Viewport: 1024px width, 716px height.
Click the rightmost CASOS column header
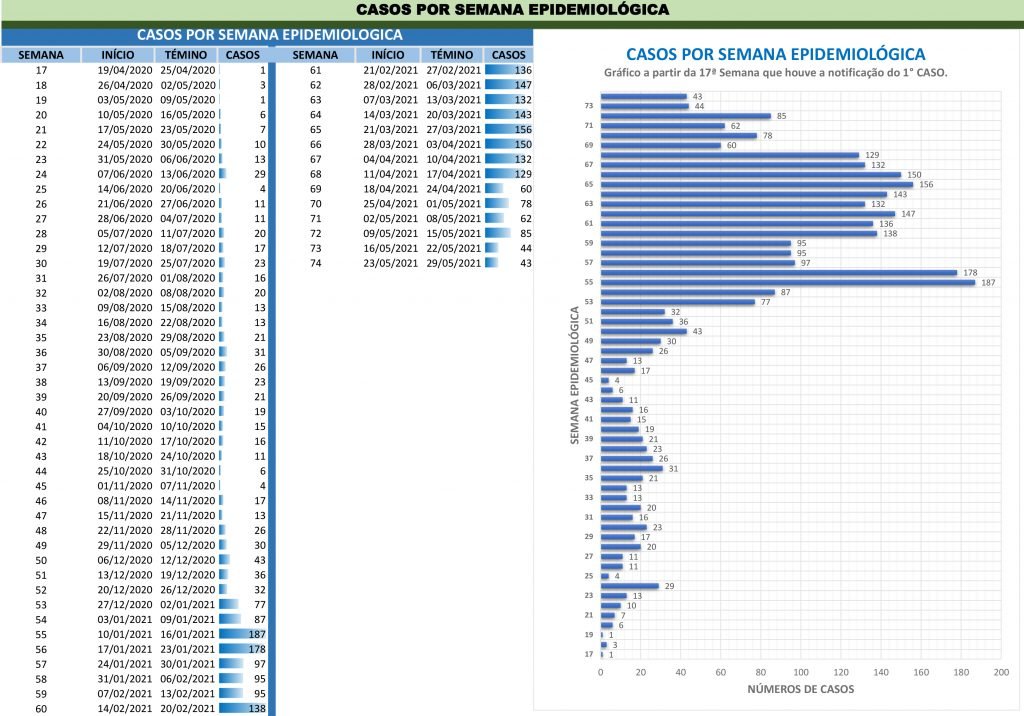[x=509, y=54]
